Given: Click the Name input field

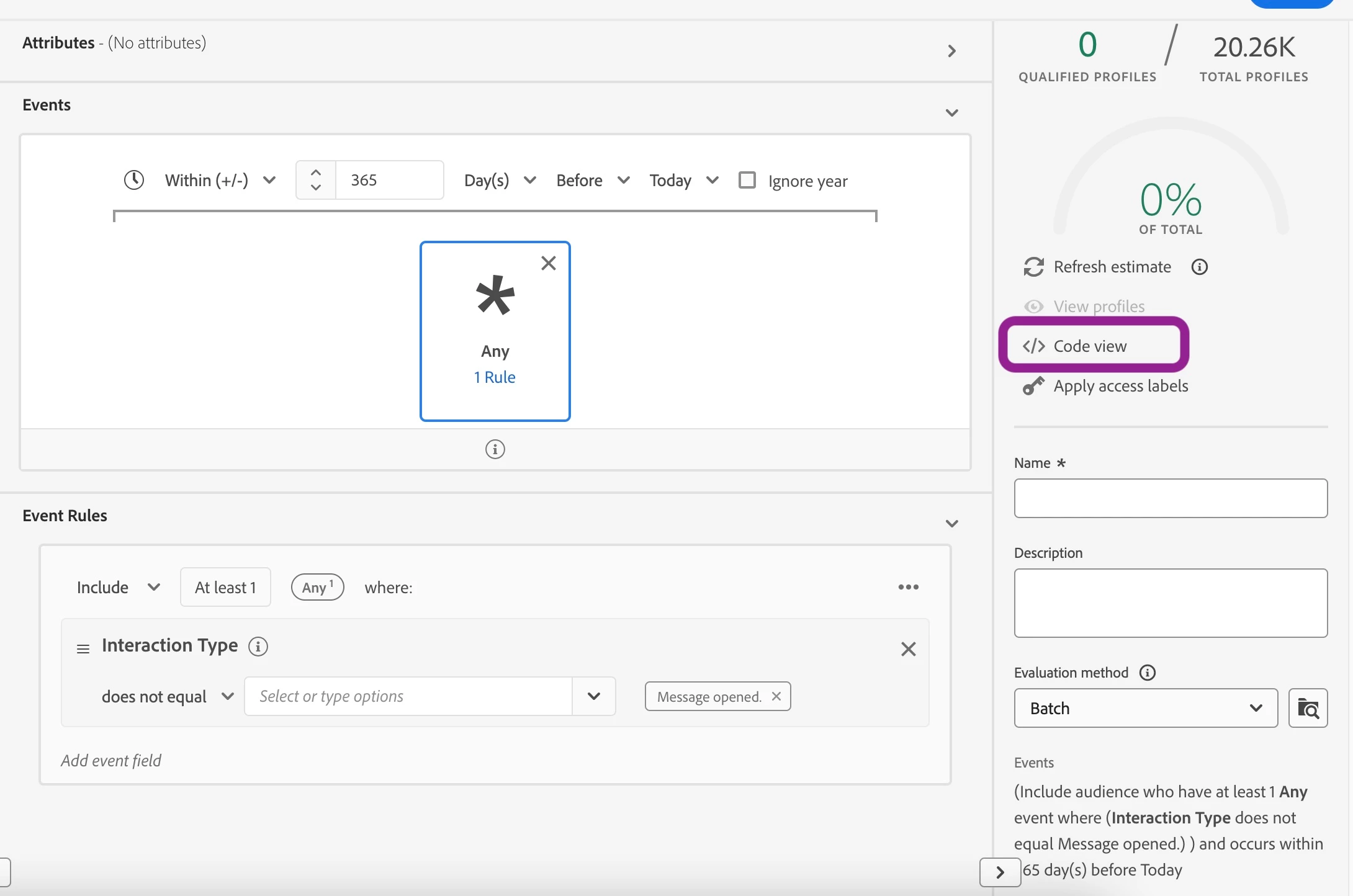Looking at the screenshot, I should 1170,498.
